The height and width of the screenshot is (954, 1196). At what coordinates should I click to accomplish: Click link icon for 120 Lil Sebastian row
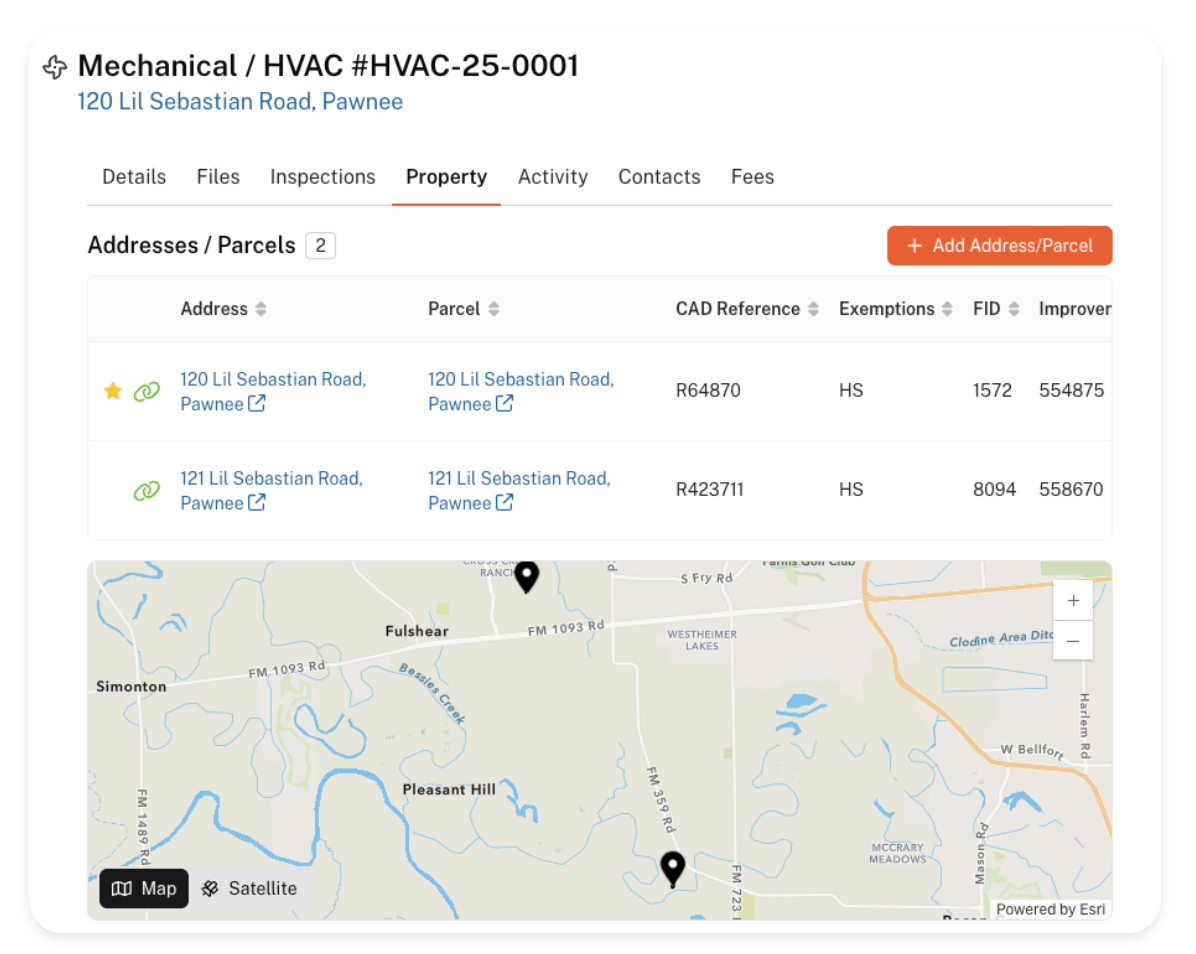pos(147,392)
